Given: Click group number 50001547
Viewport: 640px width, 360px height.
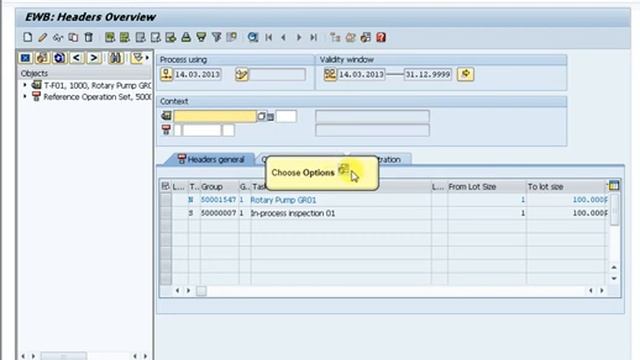Looking at the screenshot, I should tap(218, 200).
